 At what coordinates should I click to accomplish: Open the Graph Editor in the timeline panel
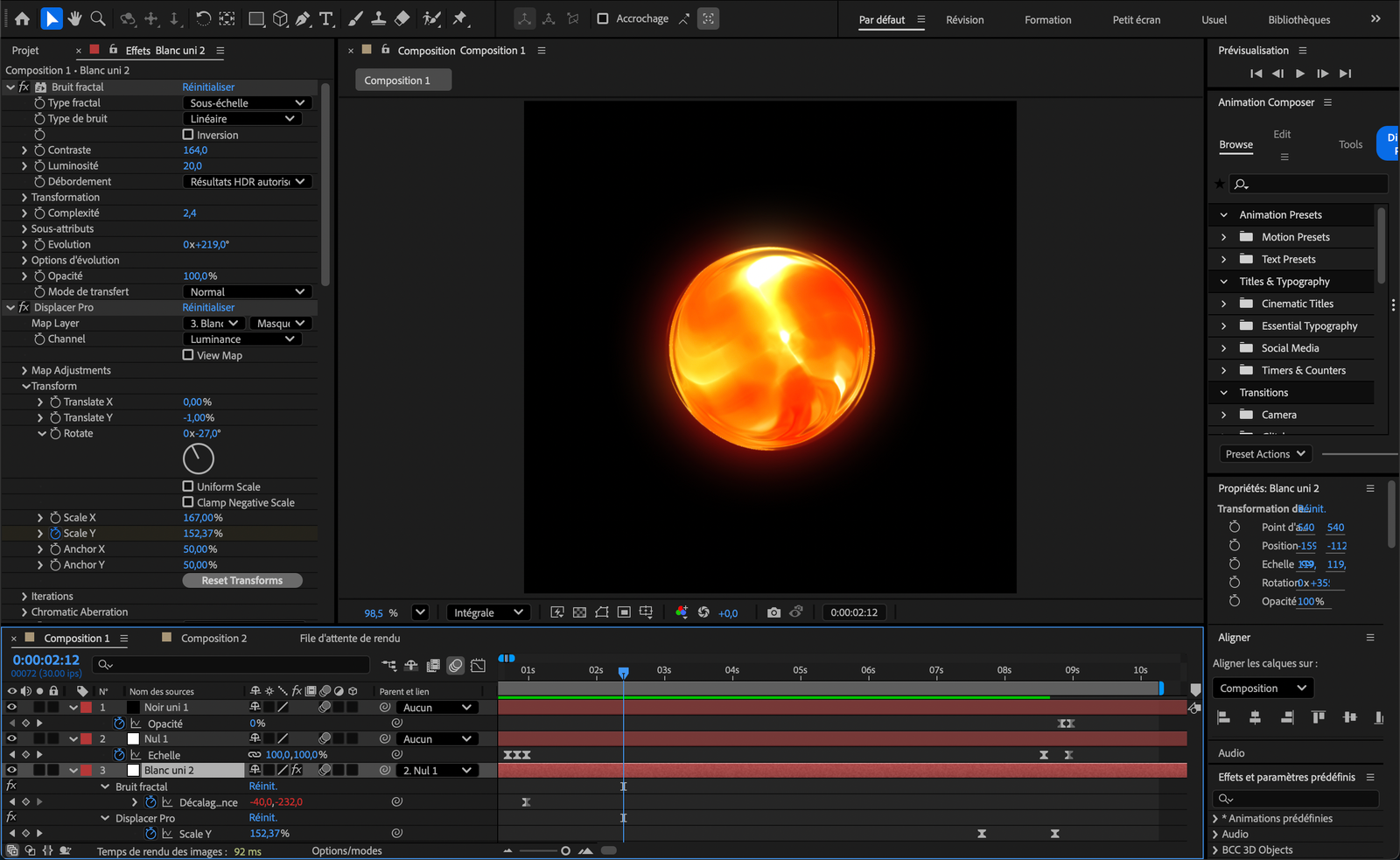(478, 665)
